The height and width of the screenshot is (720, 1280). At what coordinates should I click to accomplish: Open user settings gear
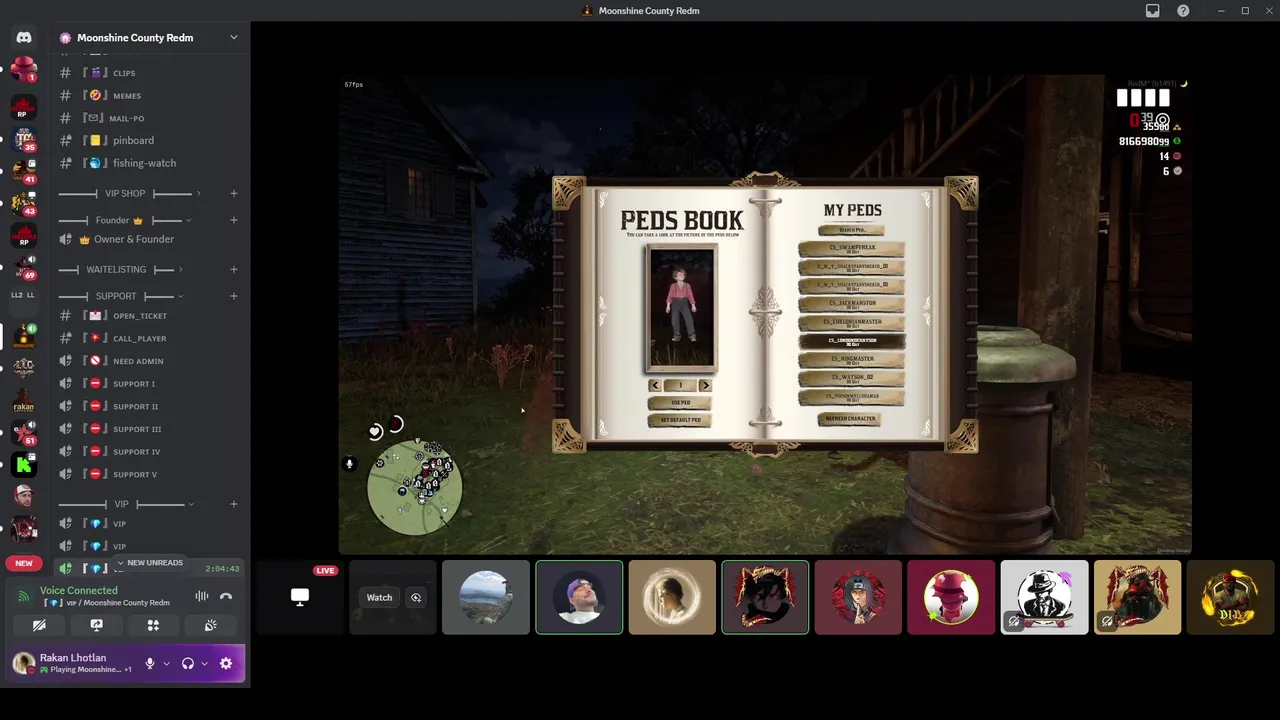point(226,663)
